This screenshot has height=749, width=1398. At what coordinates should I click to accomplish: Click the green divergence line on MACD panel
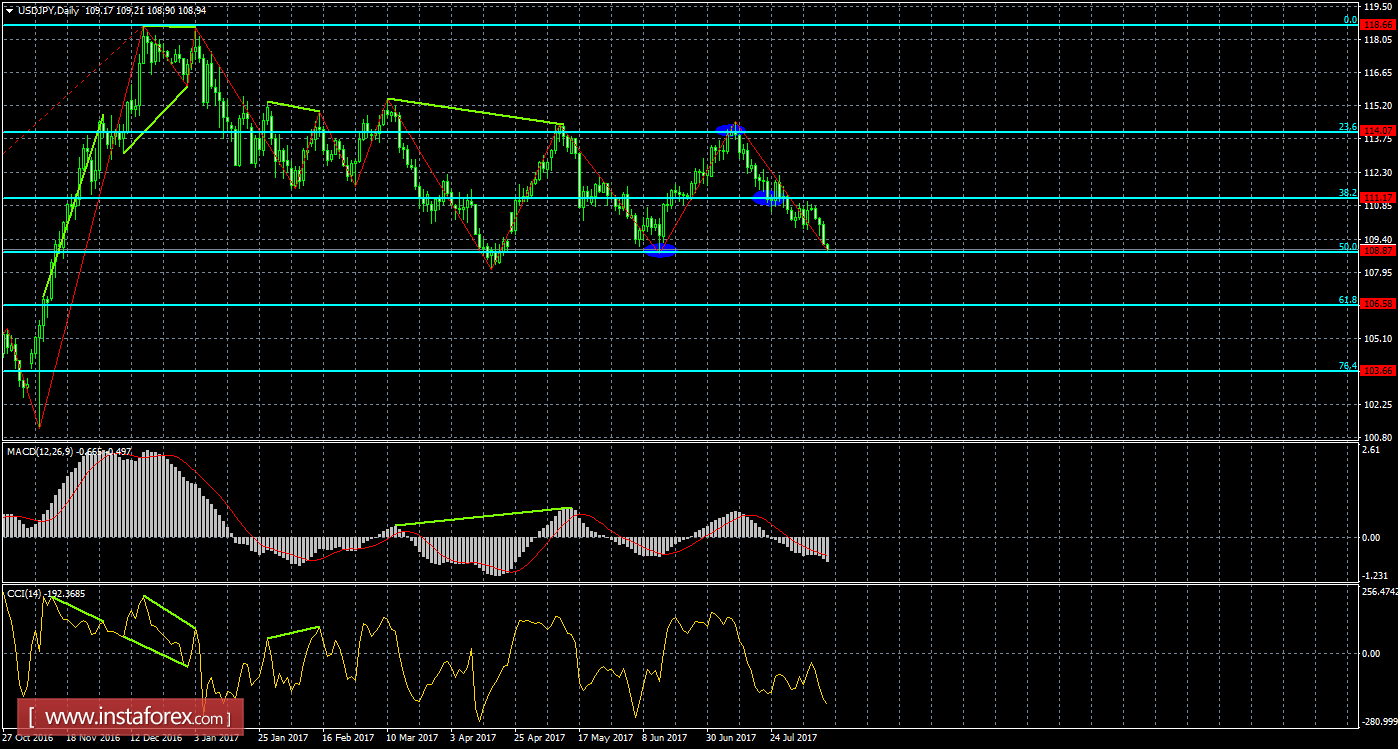(x=484, y=517)
